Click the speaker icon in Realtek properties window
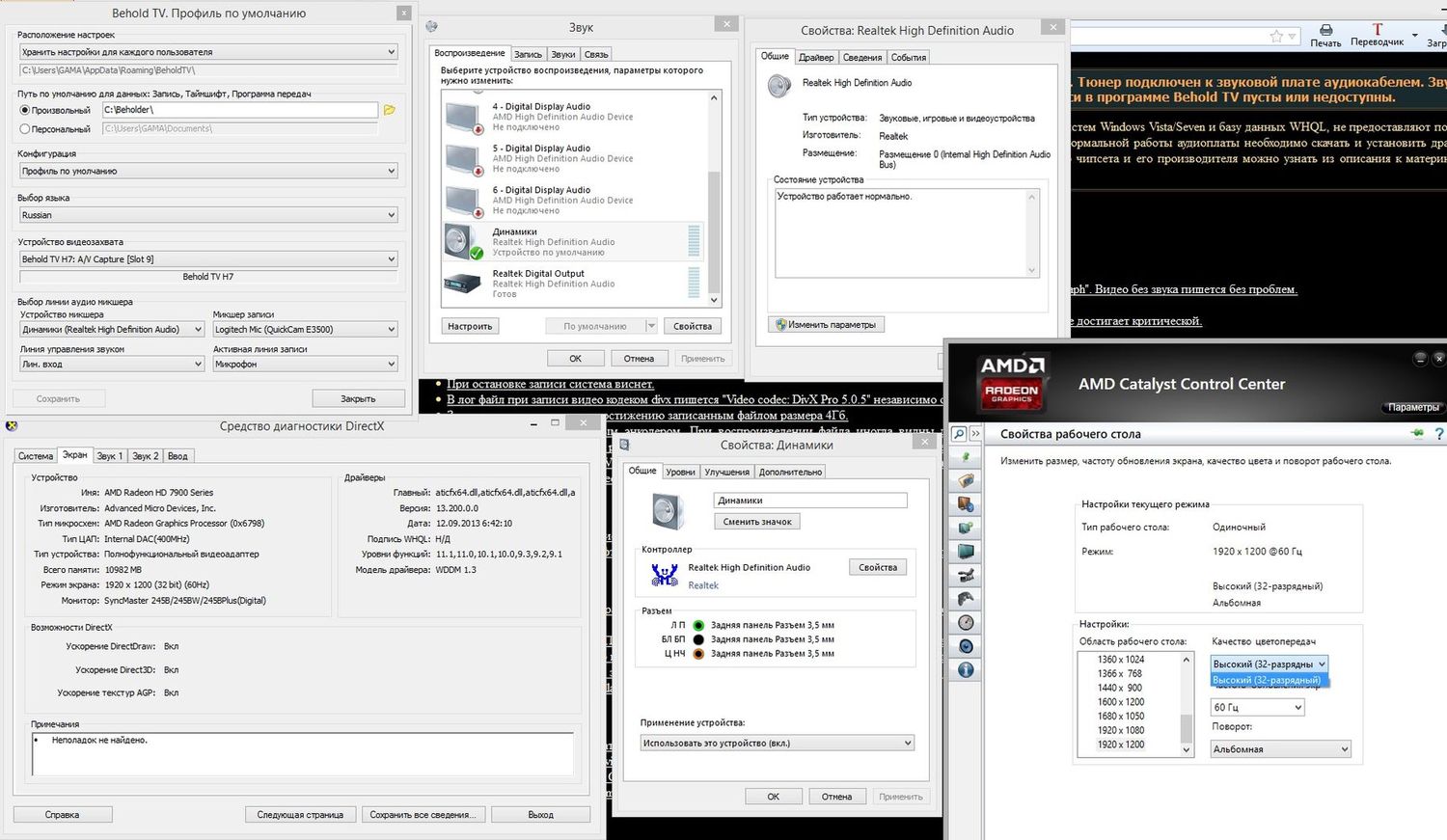The height and width of the screenshot is (840, 1447). (778, 87)
